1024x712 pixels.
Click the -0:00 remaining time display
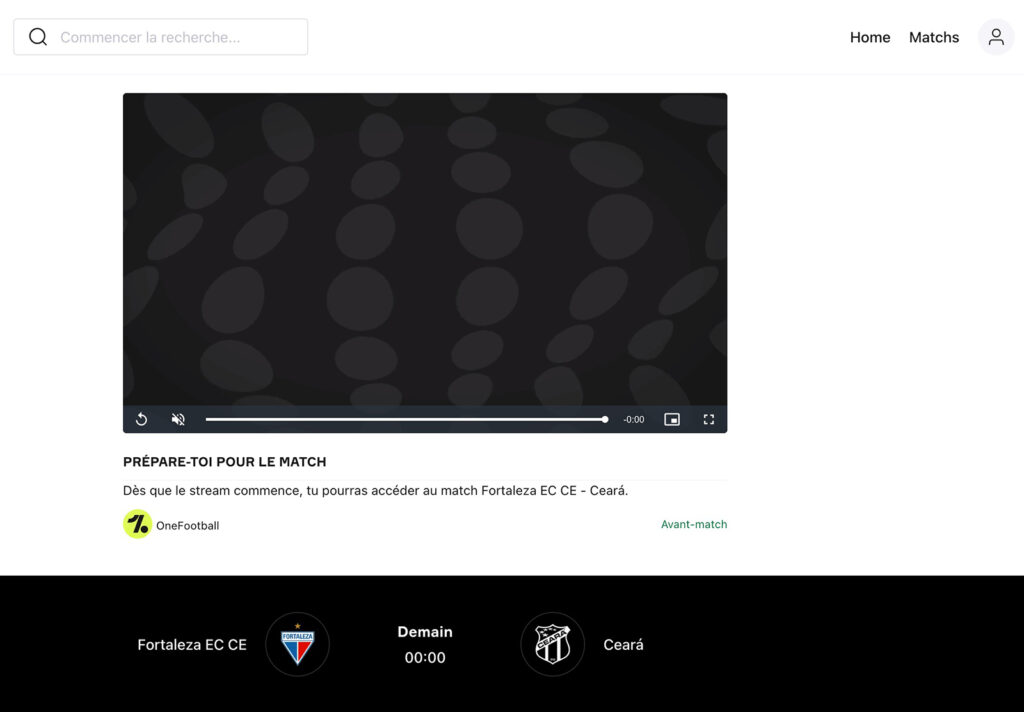[633, 419]
